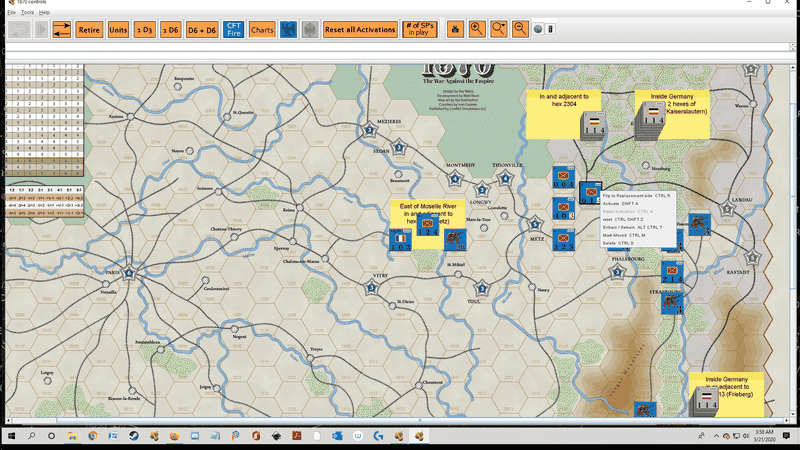The image size is (800, 450).
Task: Roll the D6 + D6 dice button
Action: coord(203,30)
